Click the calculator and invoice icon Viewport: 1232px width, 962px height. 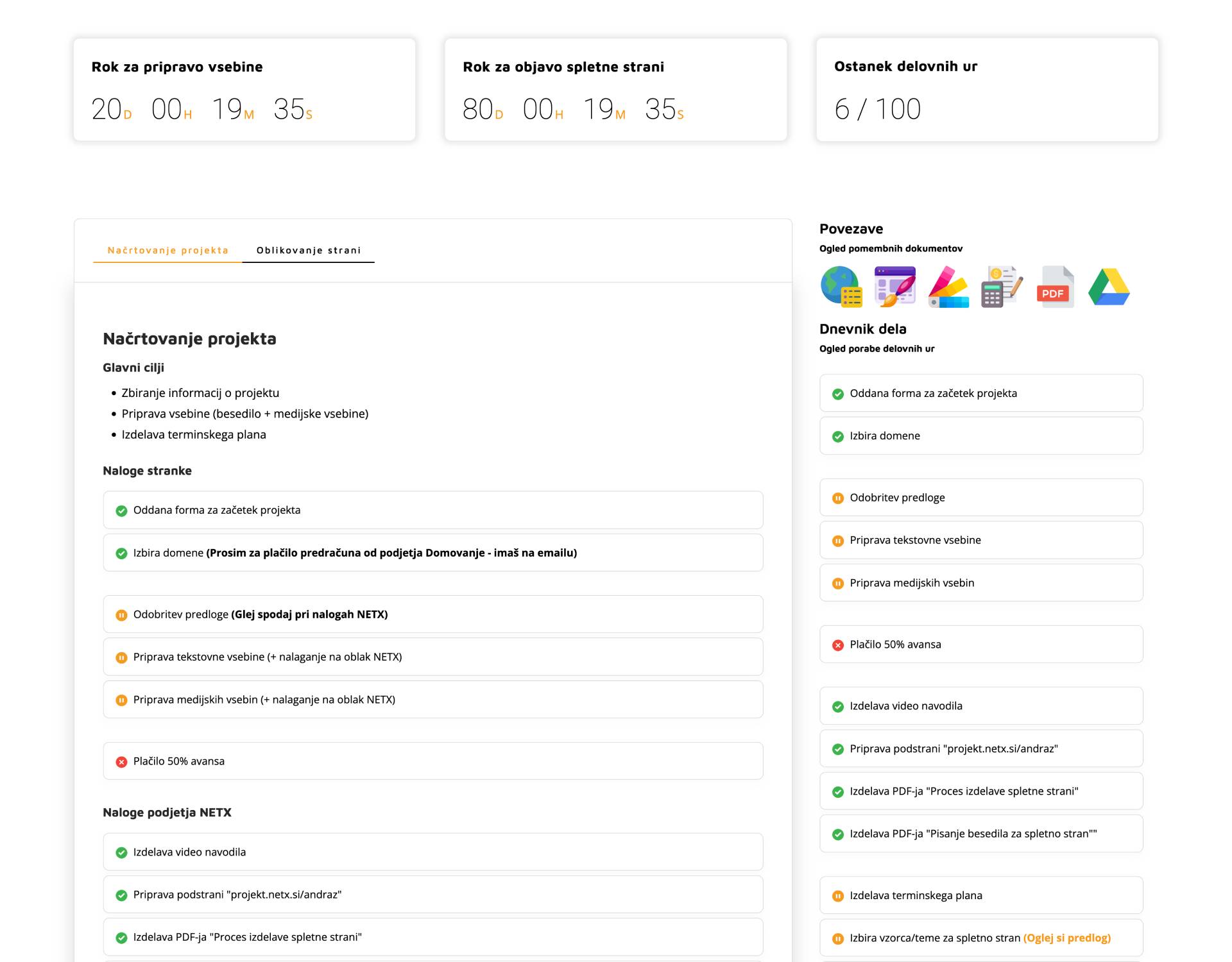[x=1001, y=287]
